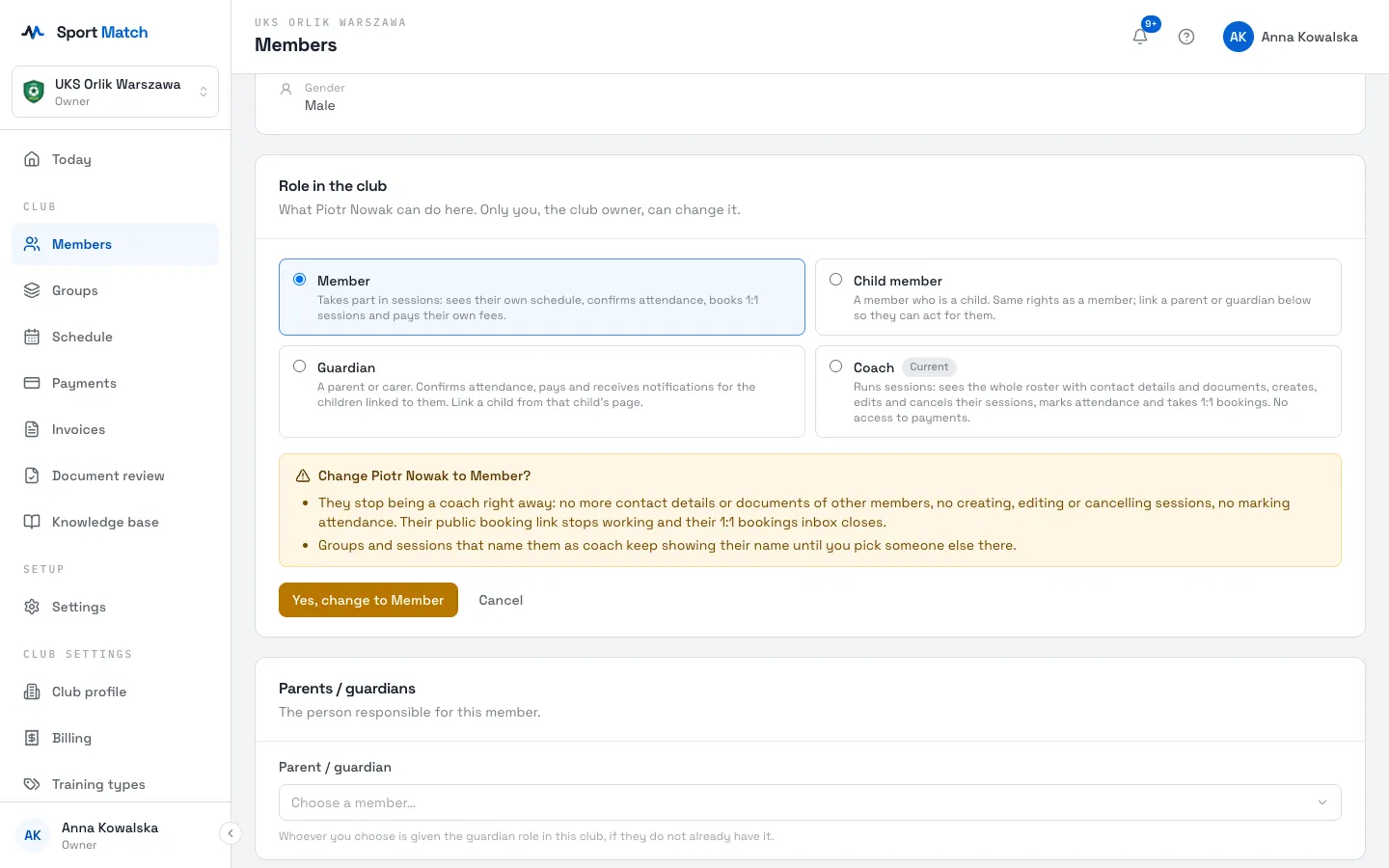This screenshot has height=868, width=1389.
Task: Confirm with Yes, change to Member
Action: point(368,600)
